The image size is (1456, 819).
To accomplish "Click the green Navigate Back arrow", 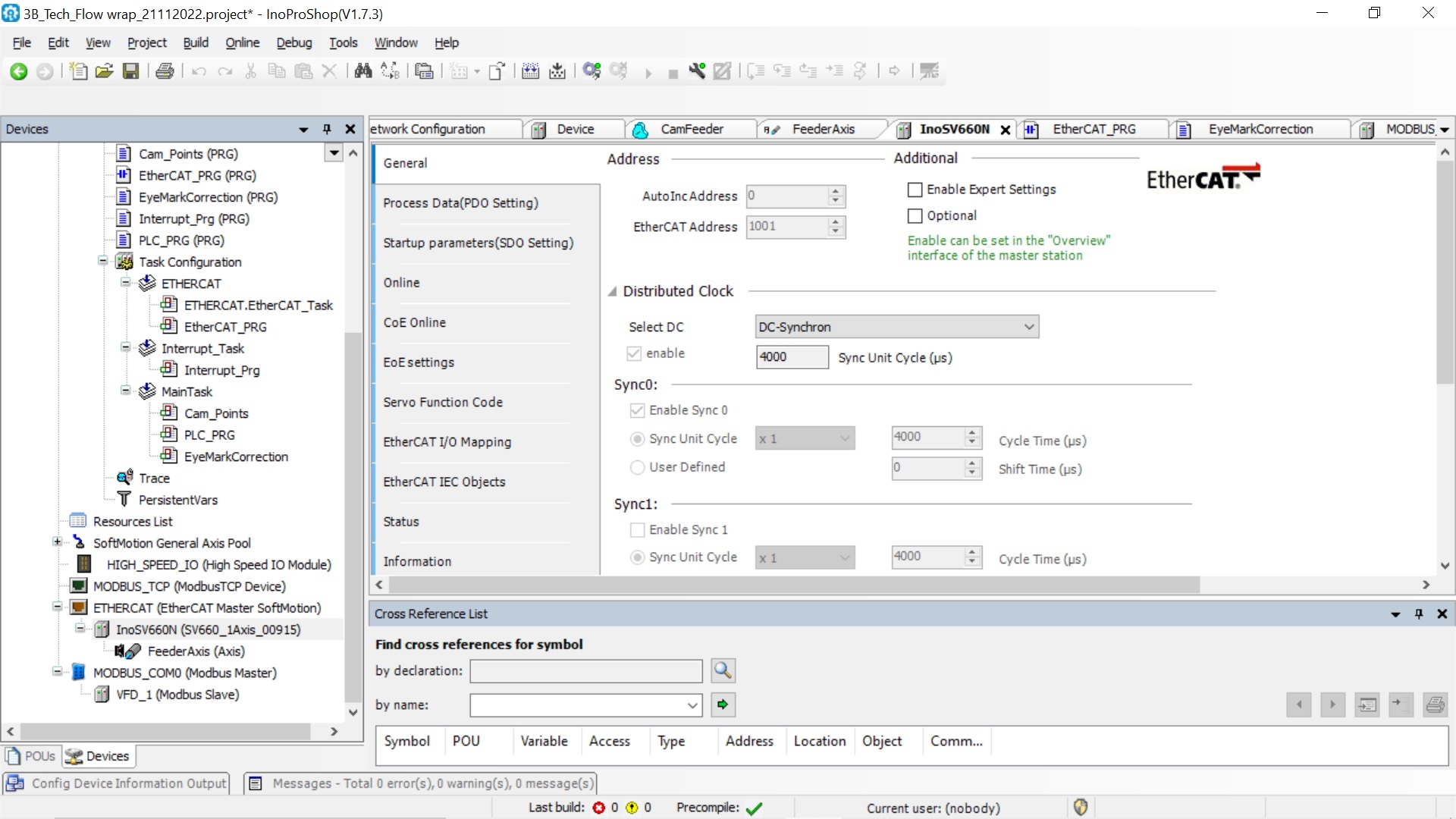I will pos(18,71).
